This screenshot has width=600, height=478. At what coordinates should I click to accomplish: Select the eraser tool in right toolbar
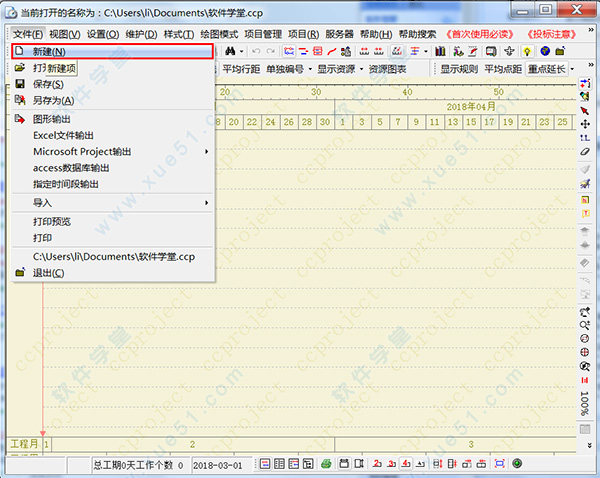pyautogui.click(x=584, y=151)
